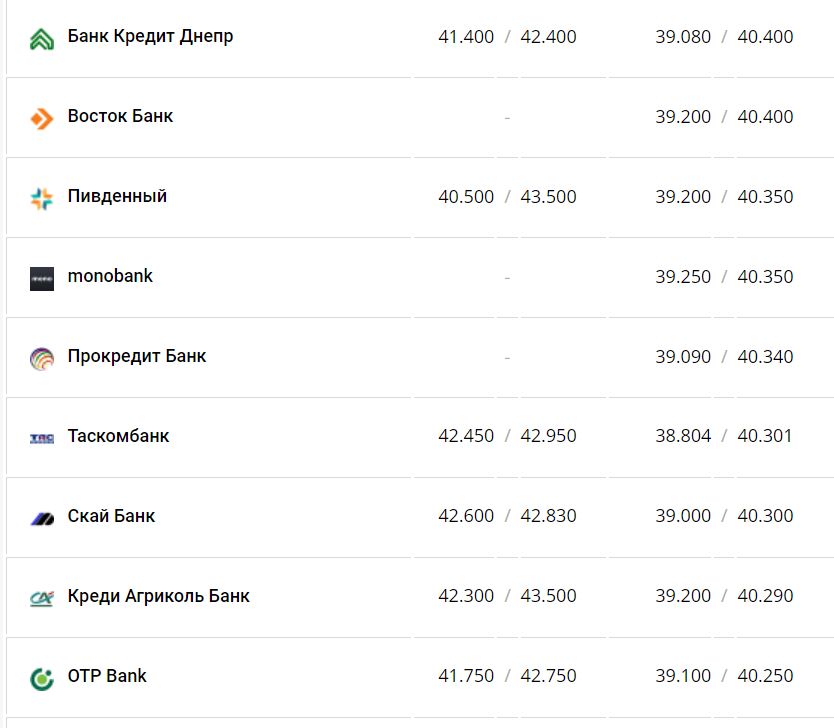Click the Креди Агриколь Банк logo
The image size is (834, 728).
coord(42,598)
